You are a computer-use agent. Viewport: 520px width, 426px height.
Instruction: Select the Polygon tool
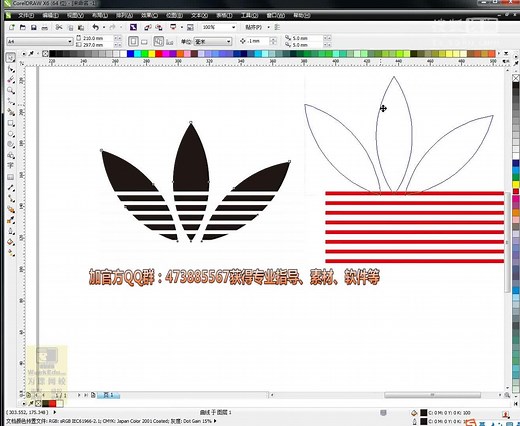pos(11,144)
